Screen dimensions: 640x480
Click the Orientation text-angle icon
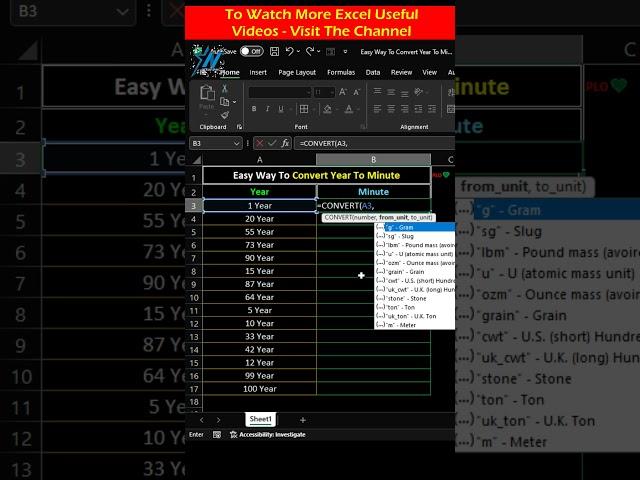coord(418,92)
